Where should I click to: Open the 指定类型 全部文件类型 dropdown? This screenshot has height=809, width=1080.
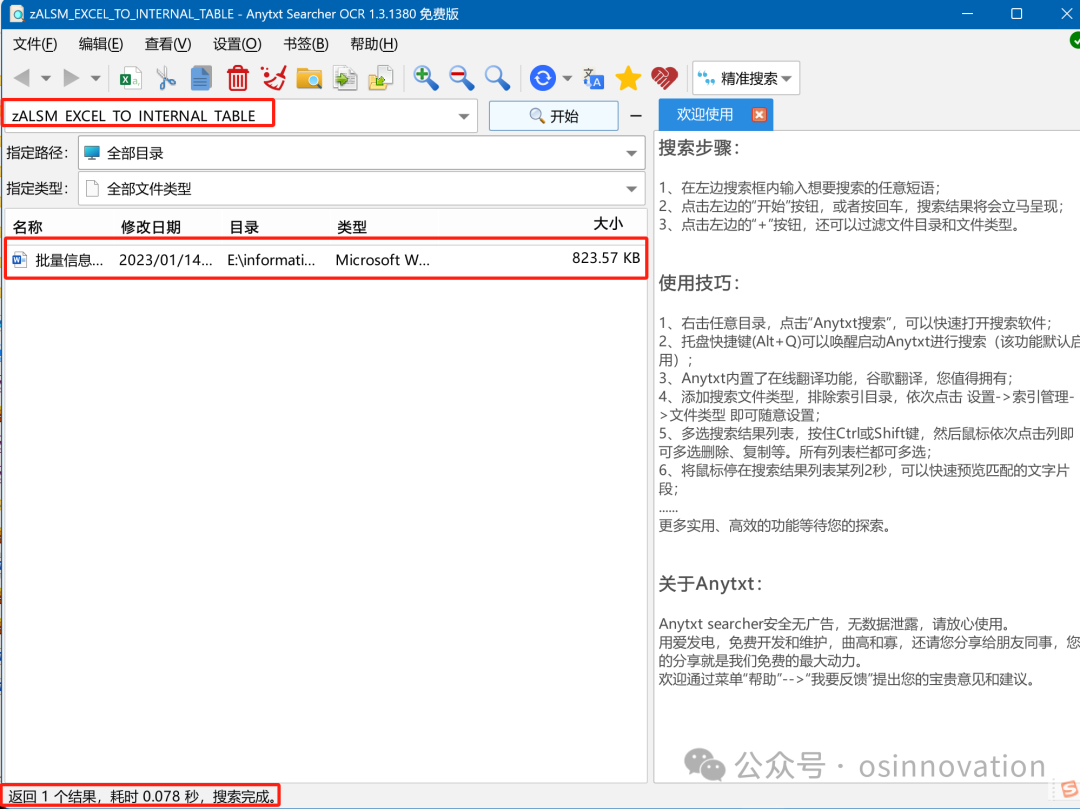[362, 189]
